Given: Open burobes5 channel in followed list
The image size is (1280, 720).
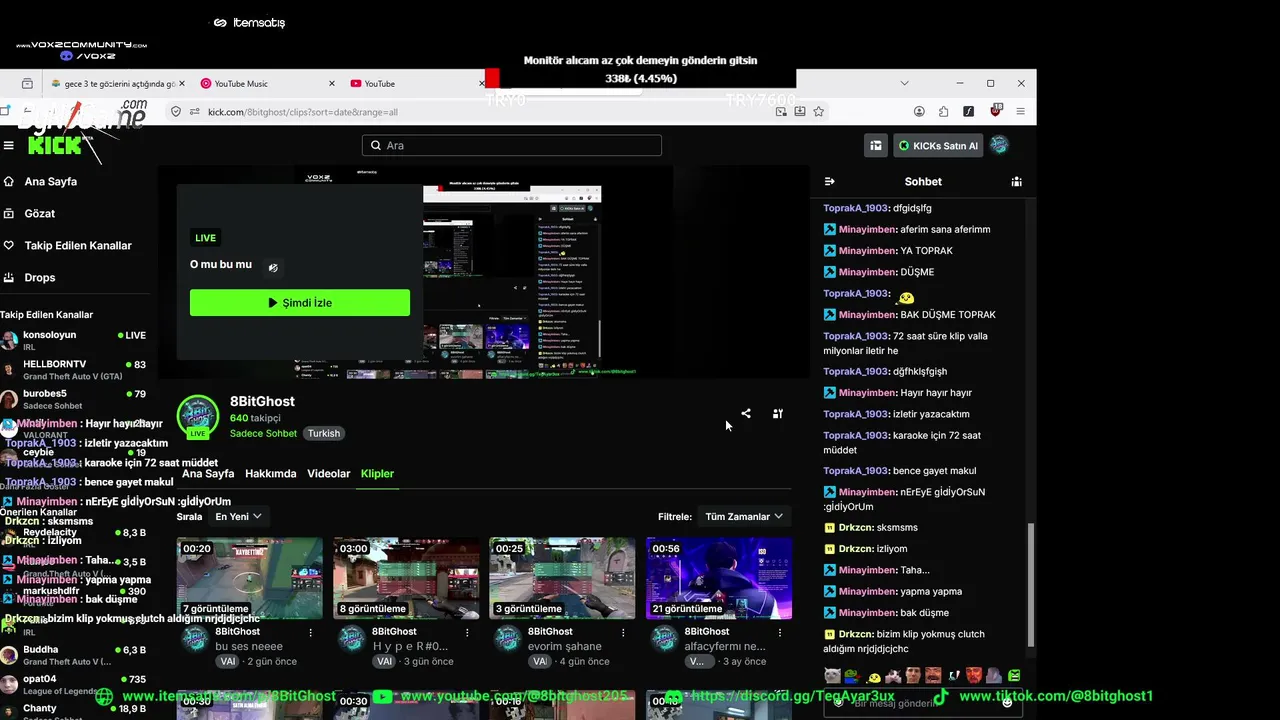Looking at the screenshot, I should point(77,398).
